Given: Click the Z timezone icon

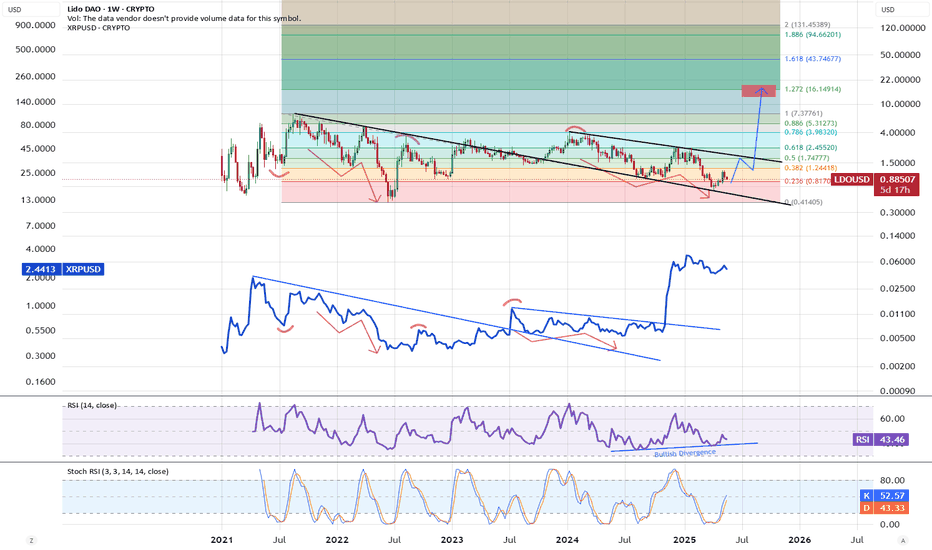Looking at the screenshot, I should click(x=30, y=540).
